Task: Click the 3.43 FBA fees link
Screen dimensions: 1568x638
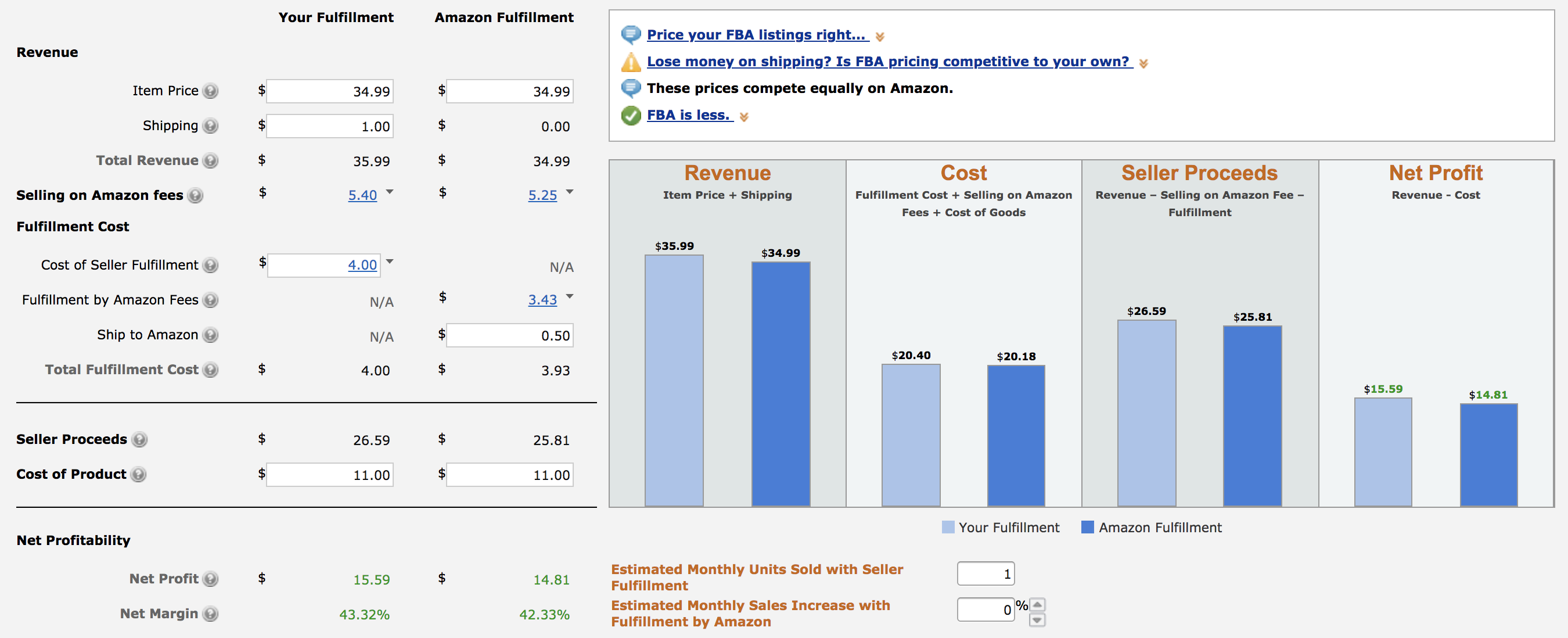Action: tap(542, 300)
